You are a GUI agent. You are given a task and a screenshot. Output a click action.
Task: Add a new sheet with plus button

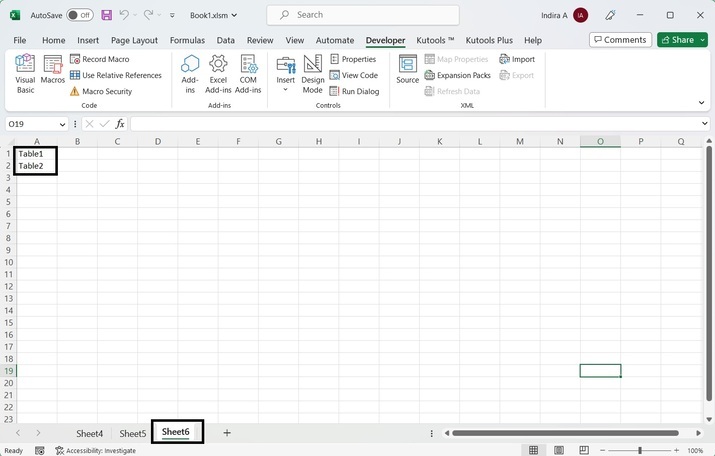(227, 433)
